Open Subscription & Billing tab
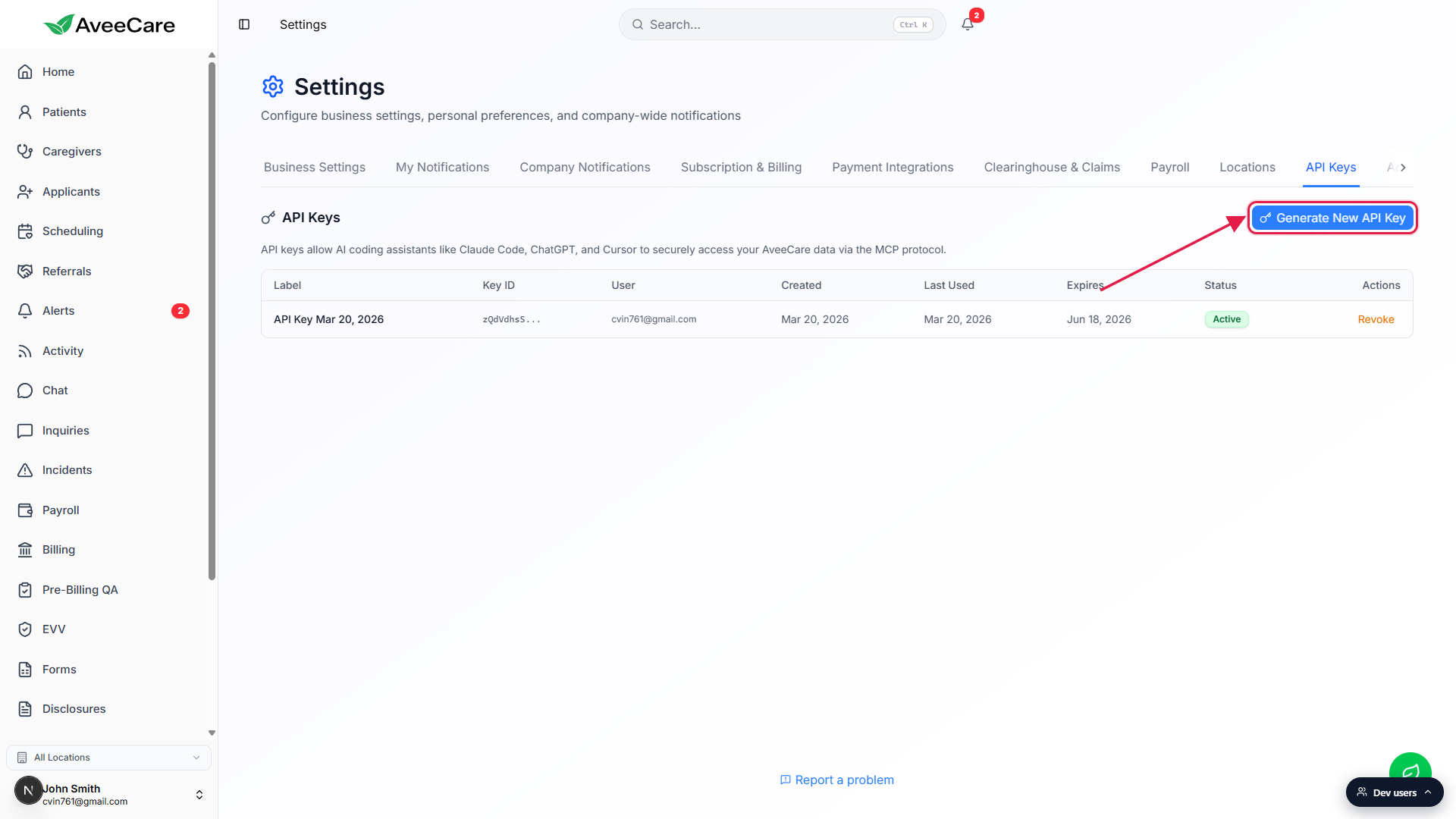Screen dimensions: 1456x819 (x=741, y=168)
